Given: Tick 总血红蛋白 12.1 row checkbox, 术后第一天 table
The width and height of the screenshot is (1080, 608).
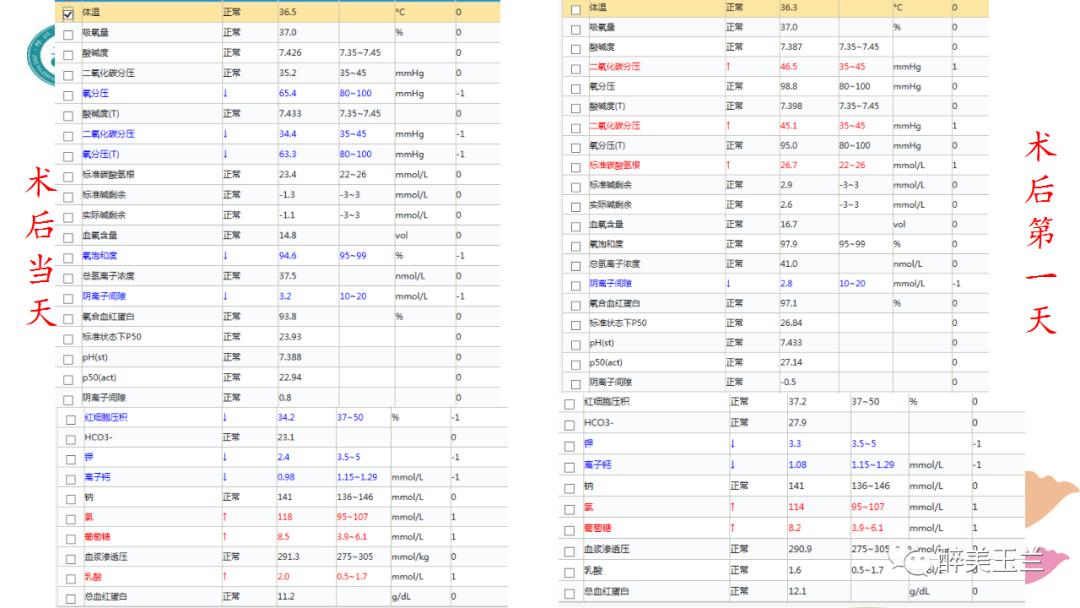Looking at the screenshot, I should coord(569,594).
